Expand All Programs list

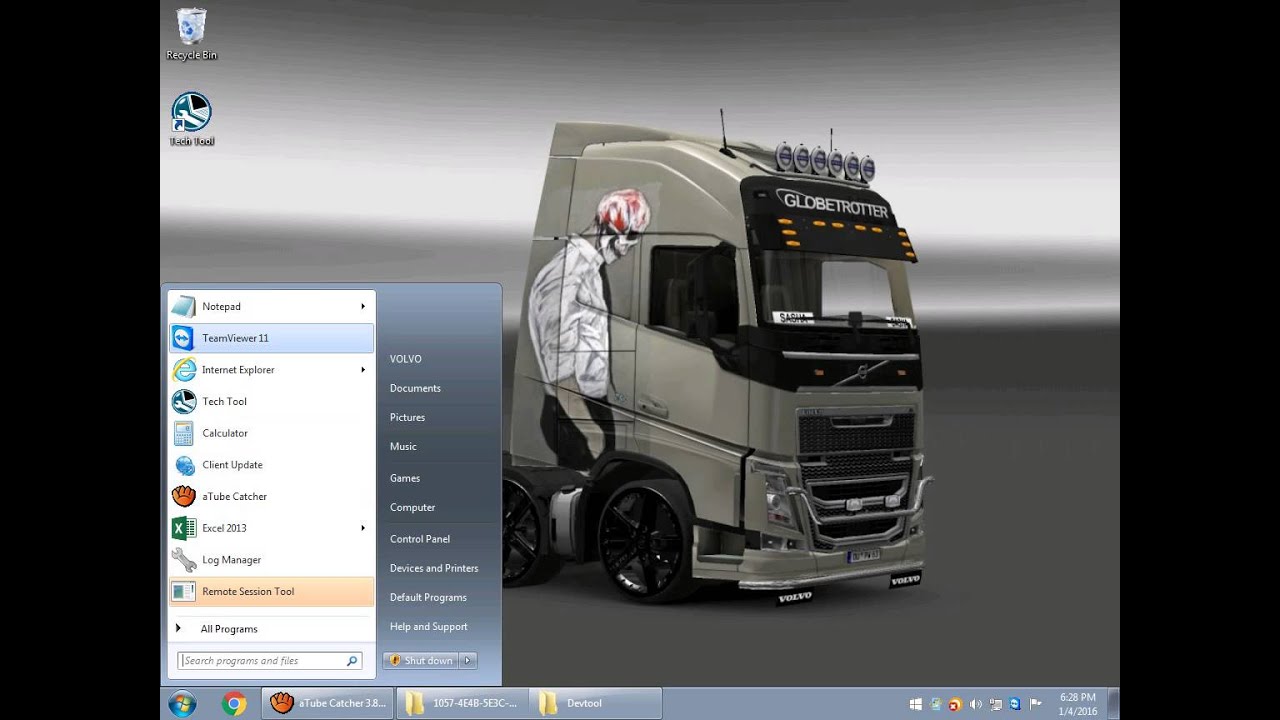pos(271,629)
